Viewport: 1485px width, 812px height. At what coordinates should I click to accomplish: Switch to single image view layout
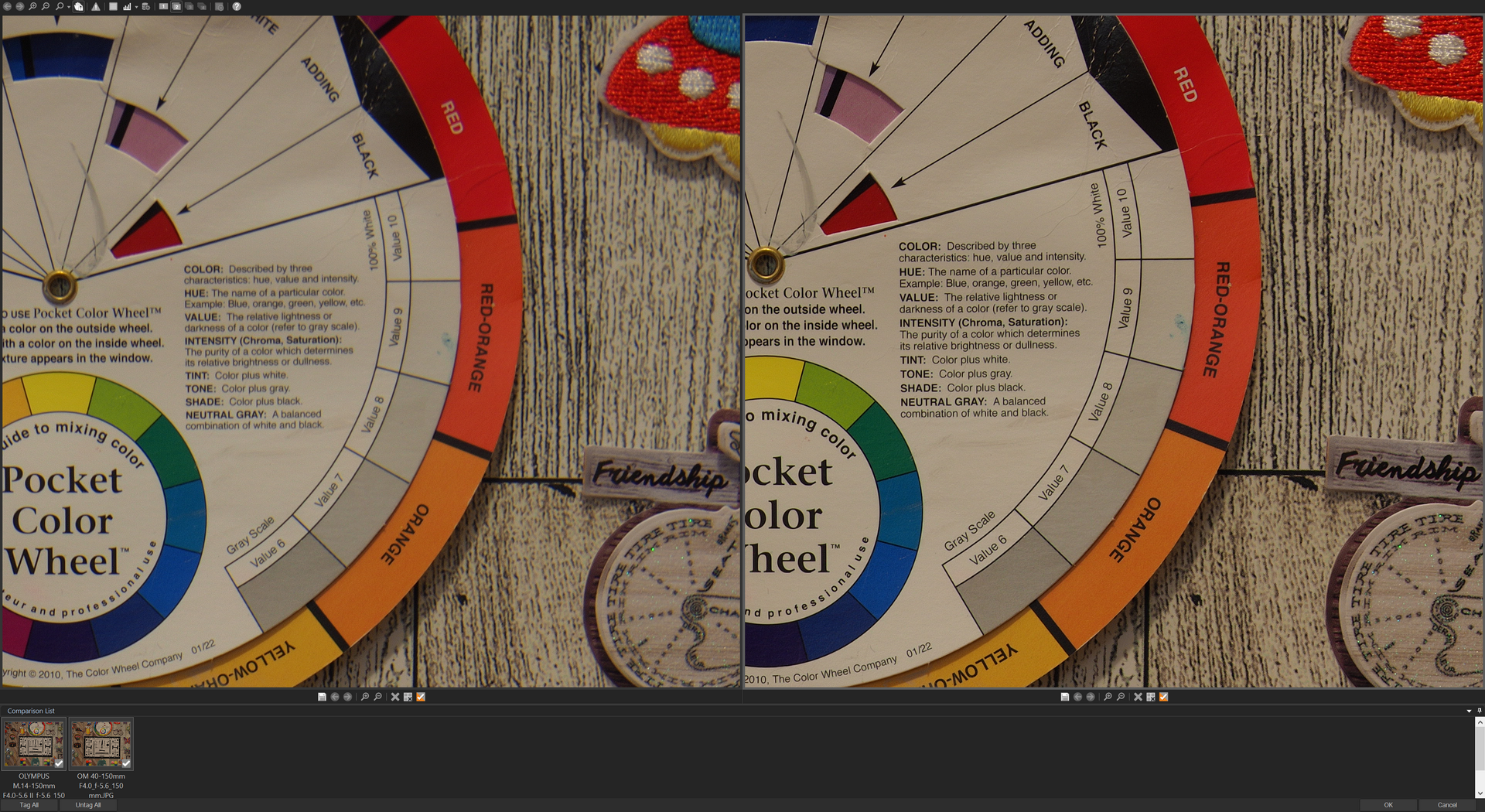click(x=163, y=6)
